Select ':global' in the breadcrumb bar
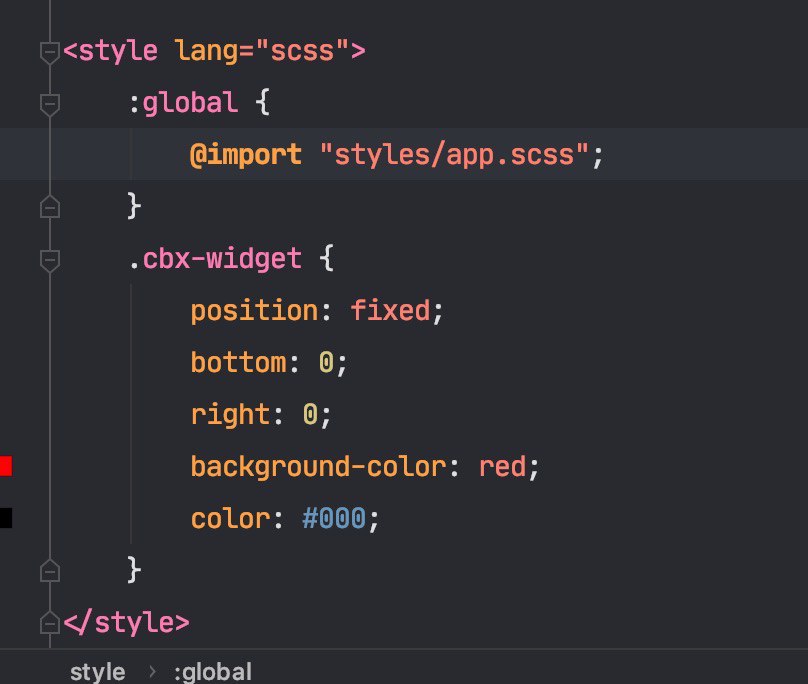 coord(213,672)
